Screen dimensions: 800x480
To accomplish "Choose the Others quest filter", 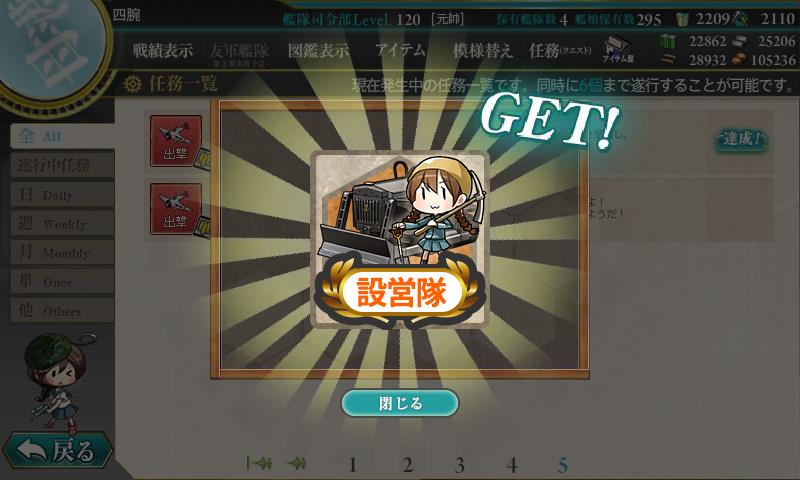I will pos(62,311).
